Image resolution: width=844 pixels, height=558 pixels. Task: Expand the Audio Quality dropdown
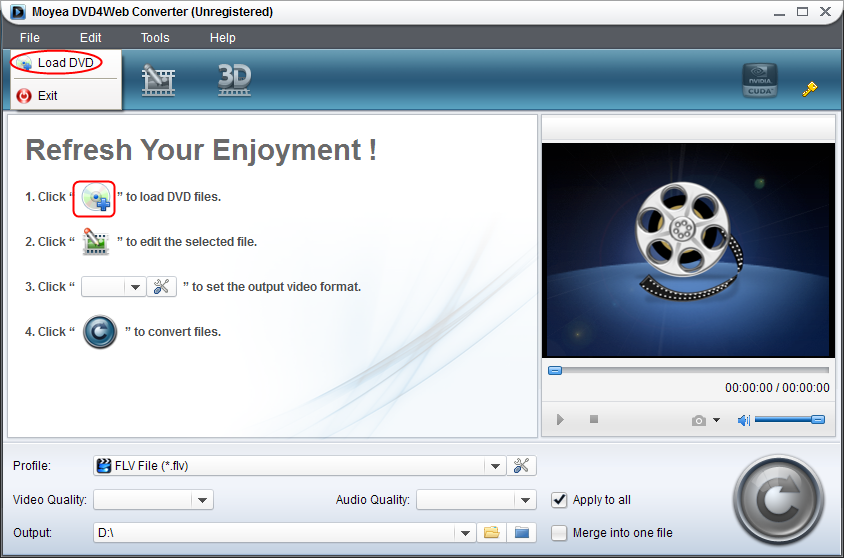click(x=525, y=500)
